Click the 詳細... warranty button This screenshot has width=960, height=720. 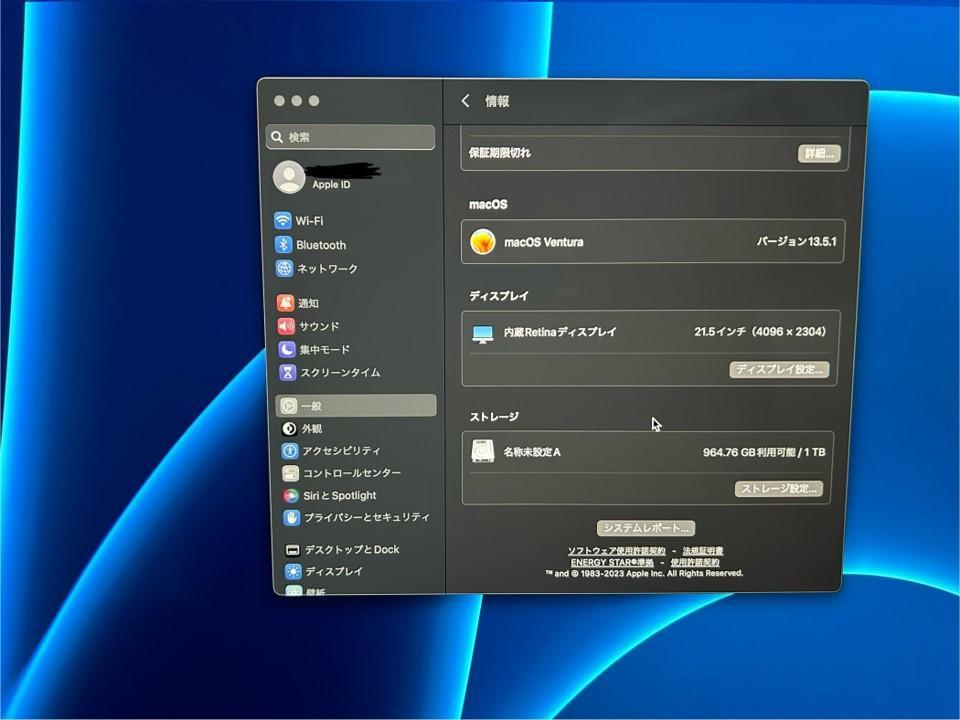[x=819, y=153]
